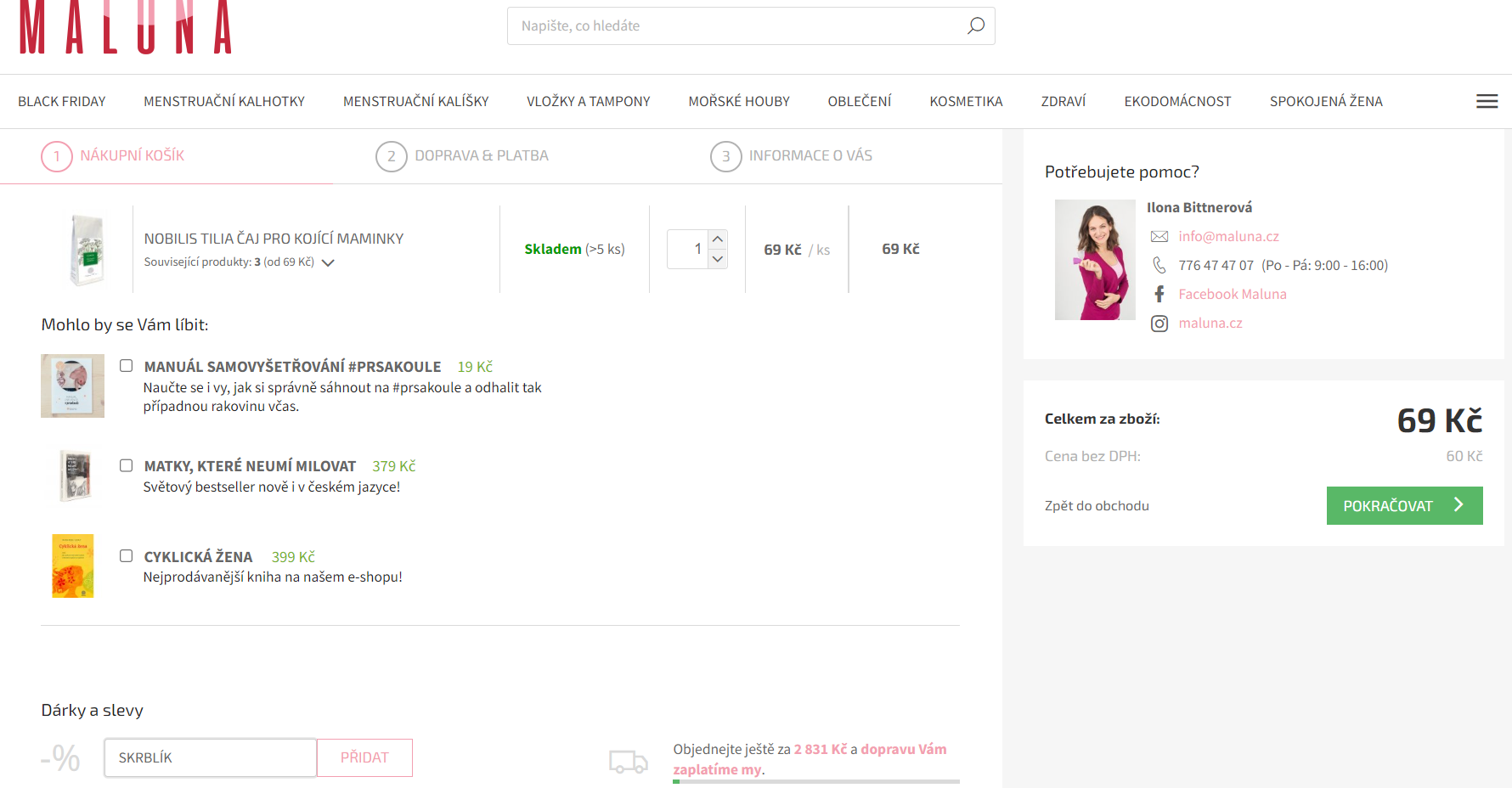Click the phone handset icon

(1159, 265)
